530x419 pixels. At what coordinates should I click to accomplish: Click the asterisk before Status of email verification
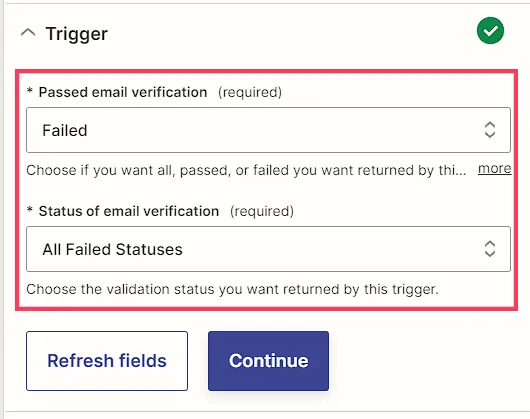pos(30,210)
